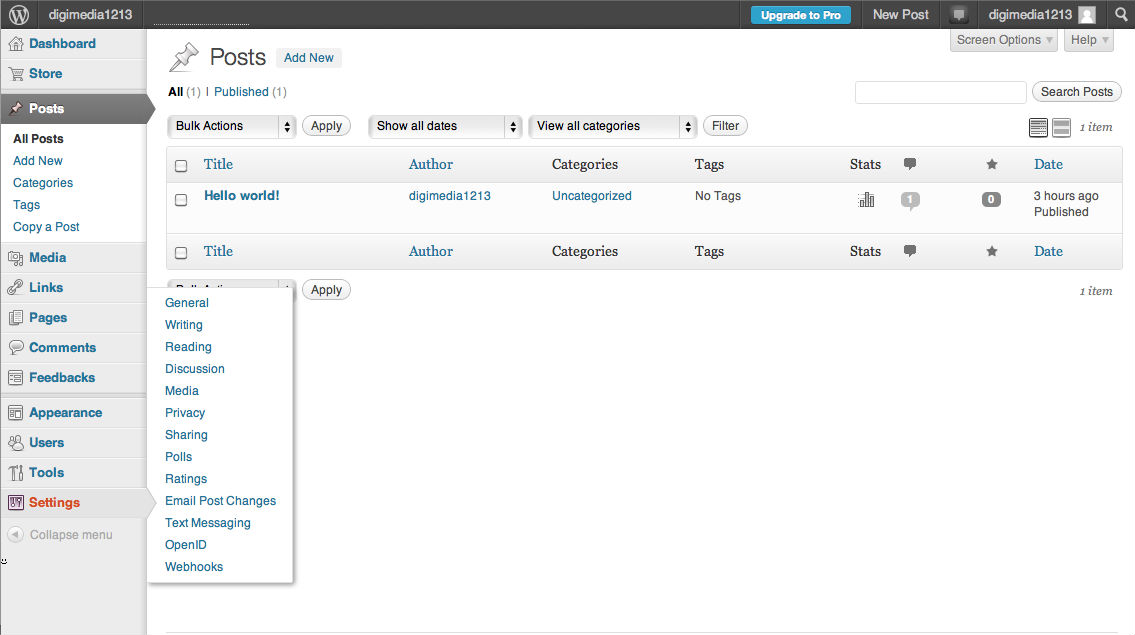Click Apply next to top Bulk Actions

pyautogui.click(x=326, y=126)
